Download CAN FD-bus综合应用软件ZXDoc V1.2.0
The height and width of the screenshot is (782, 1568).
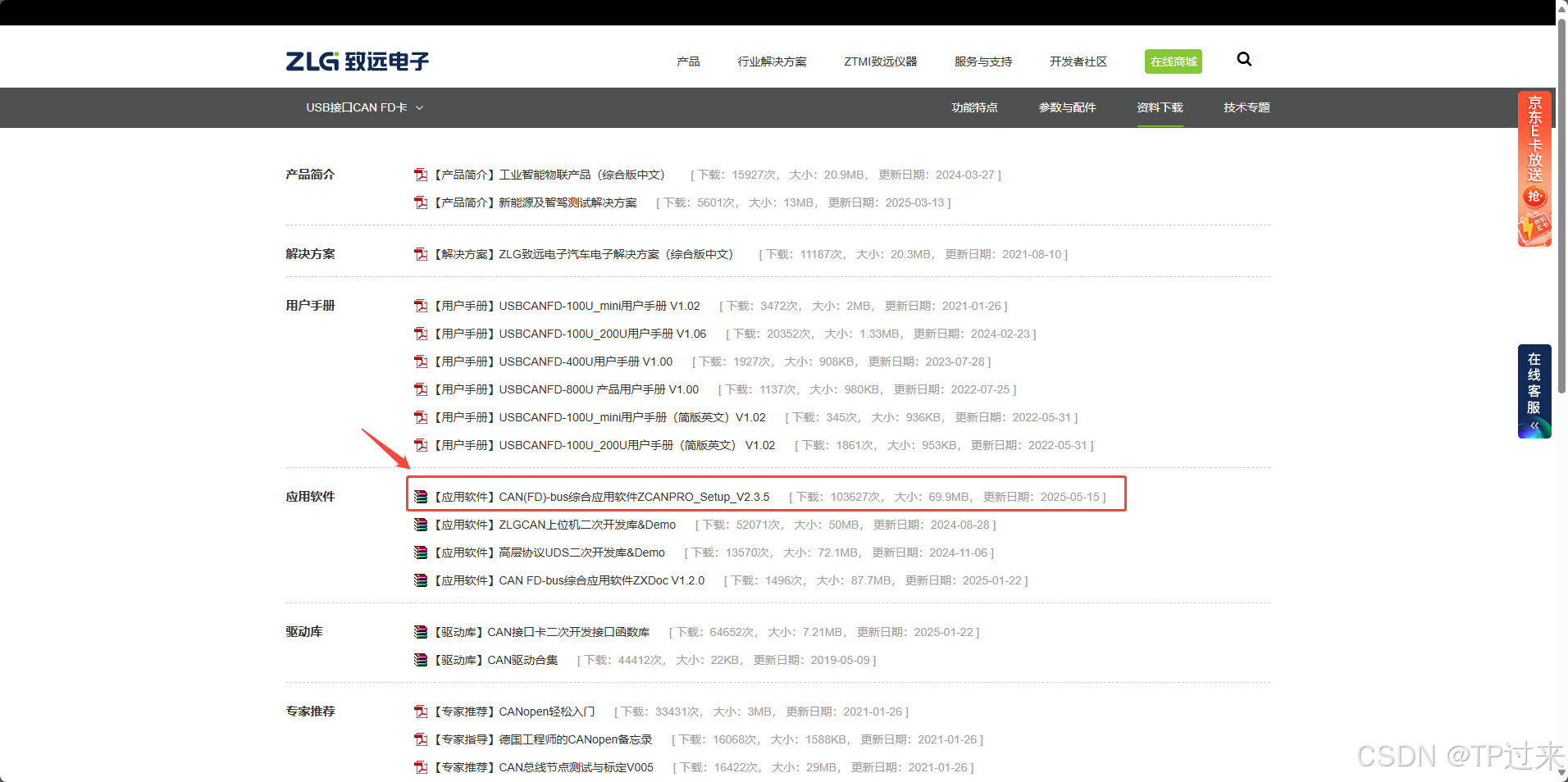pos(569,580)
